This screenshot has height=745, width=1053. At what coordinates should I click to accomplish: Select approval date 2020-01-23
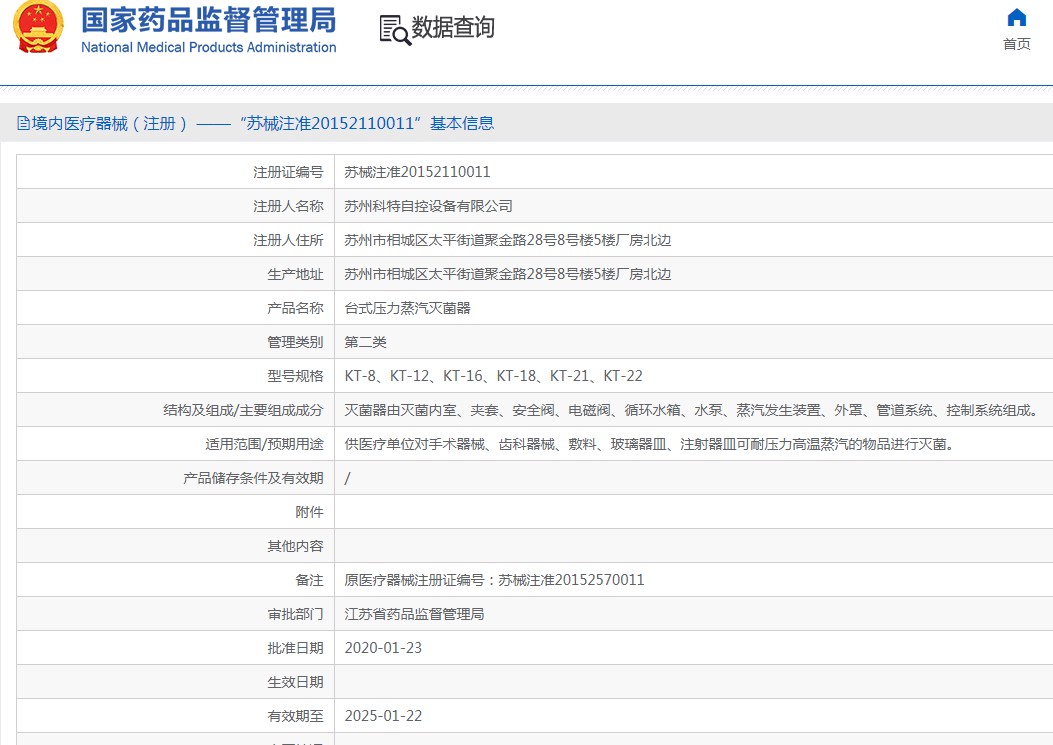pyautogui.click(x=383, y=648)
